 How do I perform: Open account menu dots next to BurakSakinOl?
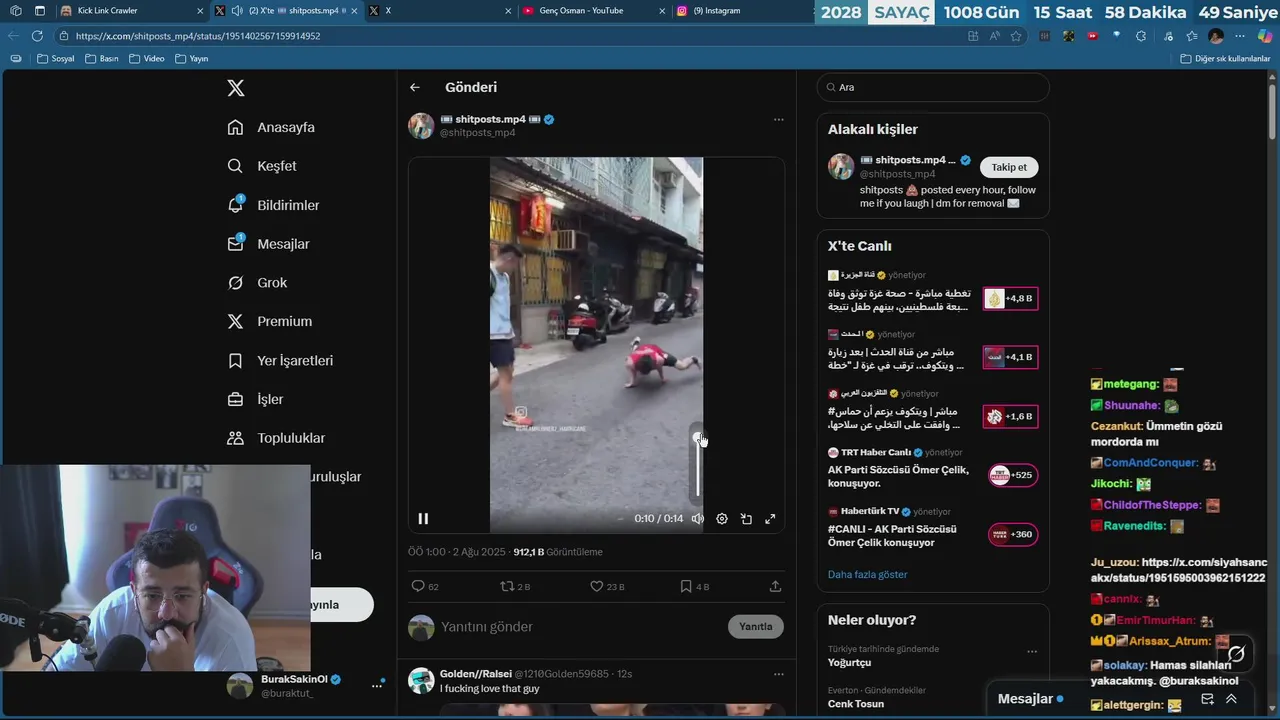377,685
